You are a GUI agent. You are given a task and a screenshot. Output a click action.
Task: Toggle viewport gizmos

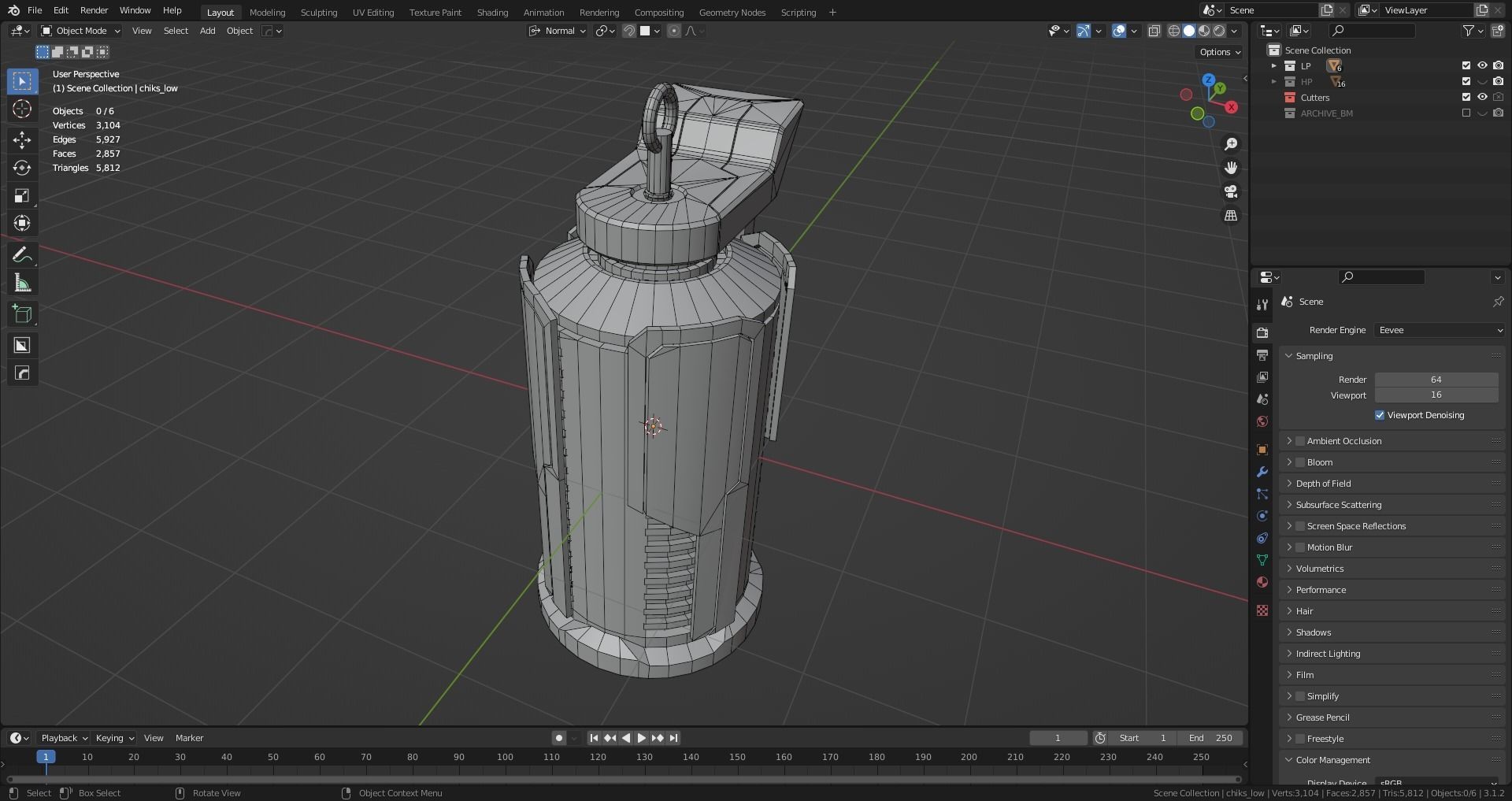point(1084,31)
